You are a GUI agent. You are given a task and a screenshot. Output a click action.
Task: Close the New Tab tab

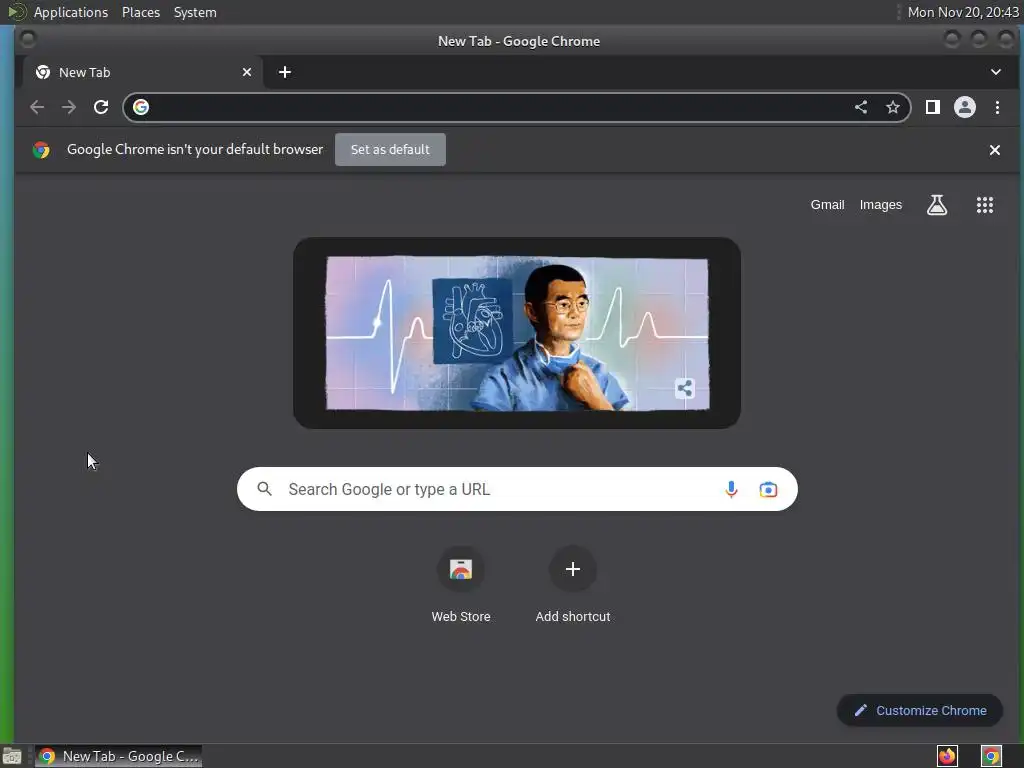247,72
